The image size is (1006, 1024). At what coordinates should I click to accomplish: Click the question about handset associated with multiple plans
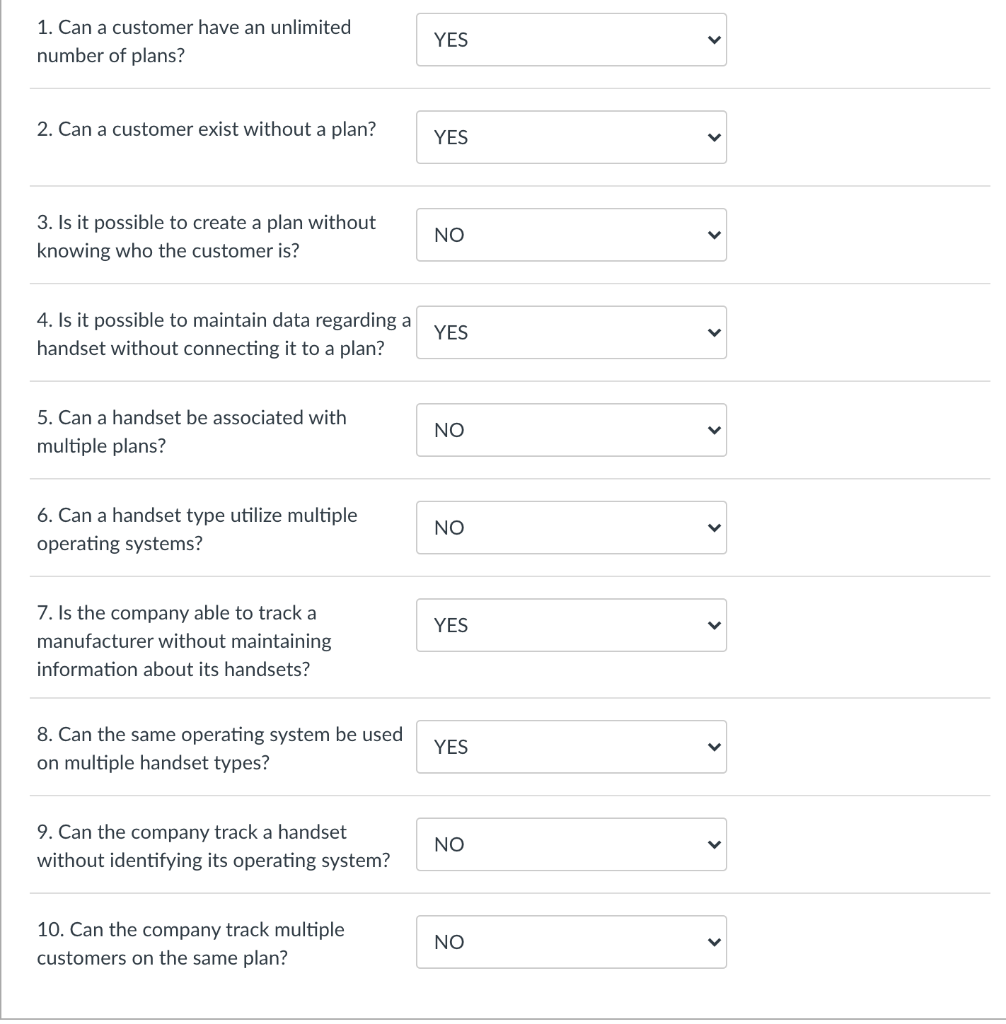coord(192,431)
